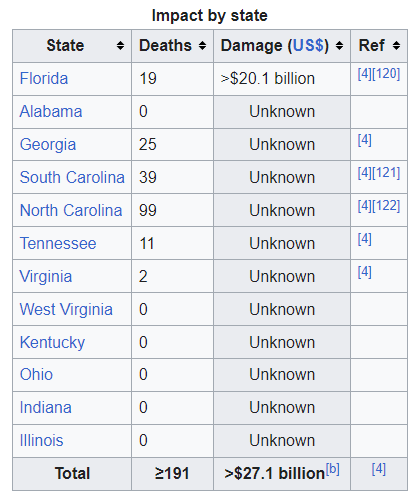Screen dimensions: 416x498
Task: Go to the West Virginia link
Action: (x=66, y=309)
